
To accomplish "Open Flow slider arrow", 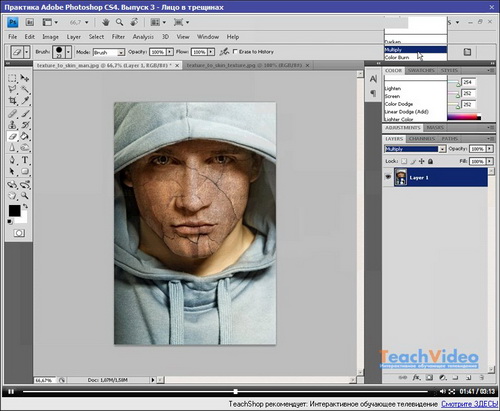I will click(x=211, y=52).
